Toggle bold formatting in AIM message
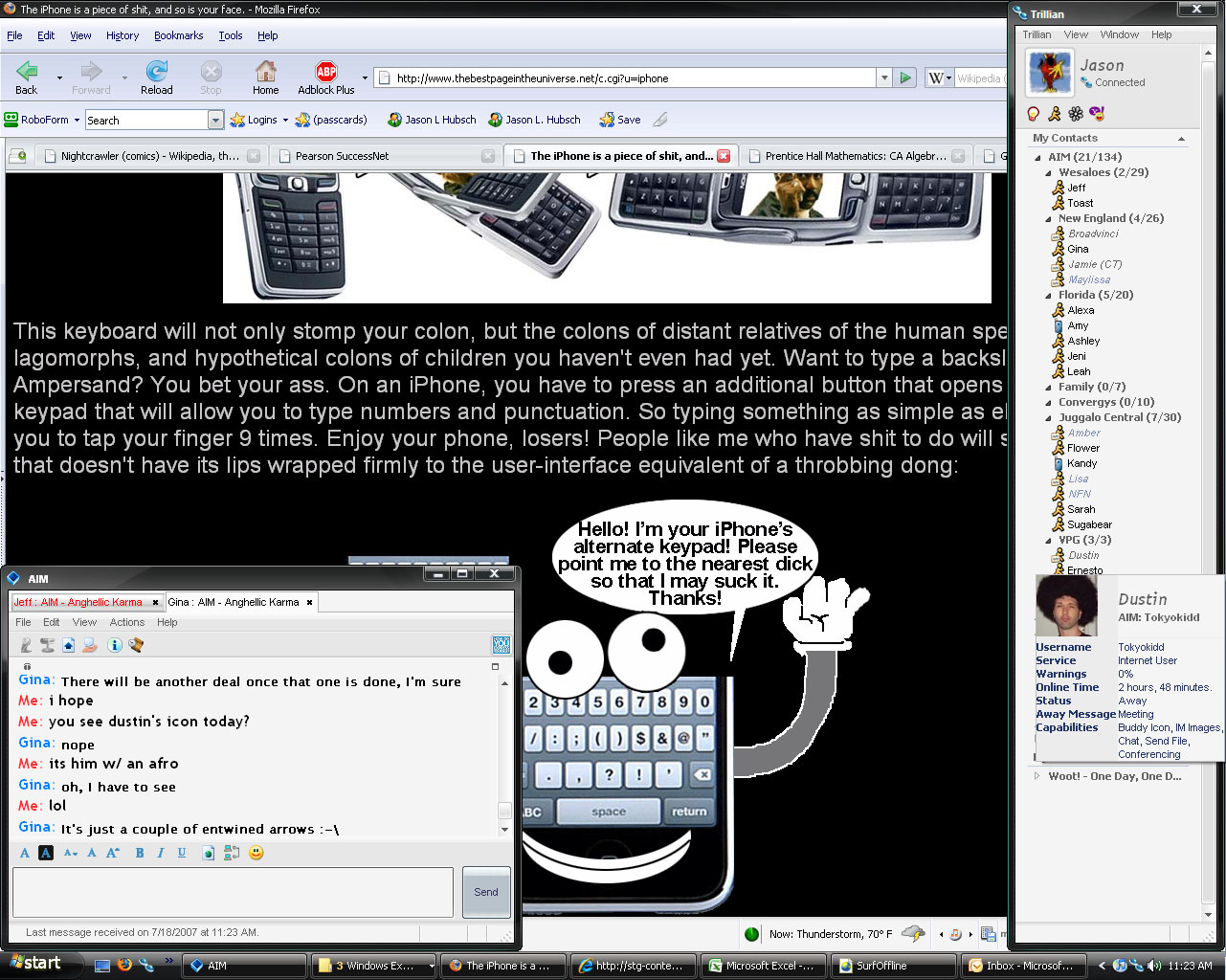Image resolution: width=1226 pixels, height=980 pixels. 140,853
